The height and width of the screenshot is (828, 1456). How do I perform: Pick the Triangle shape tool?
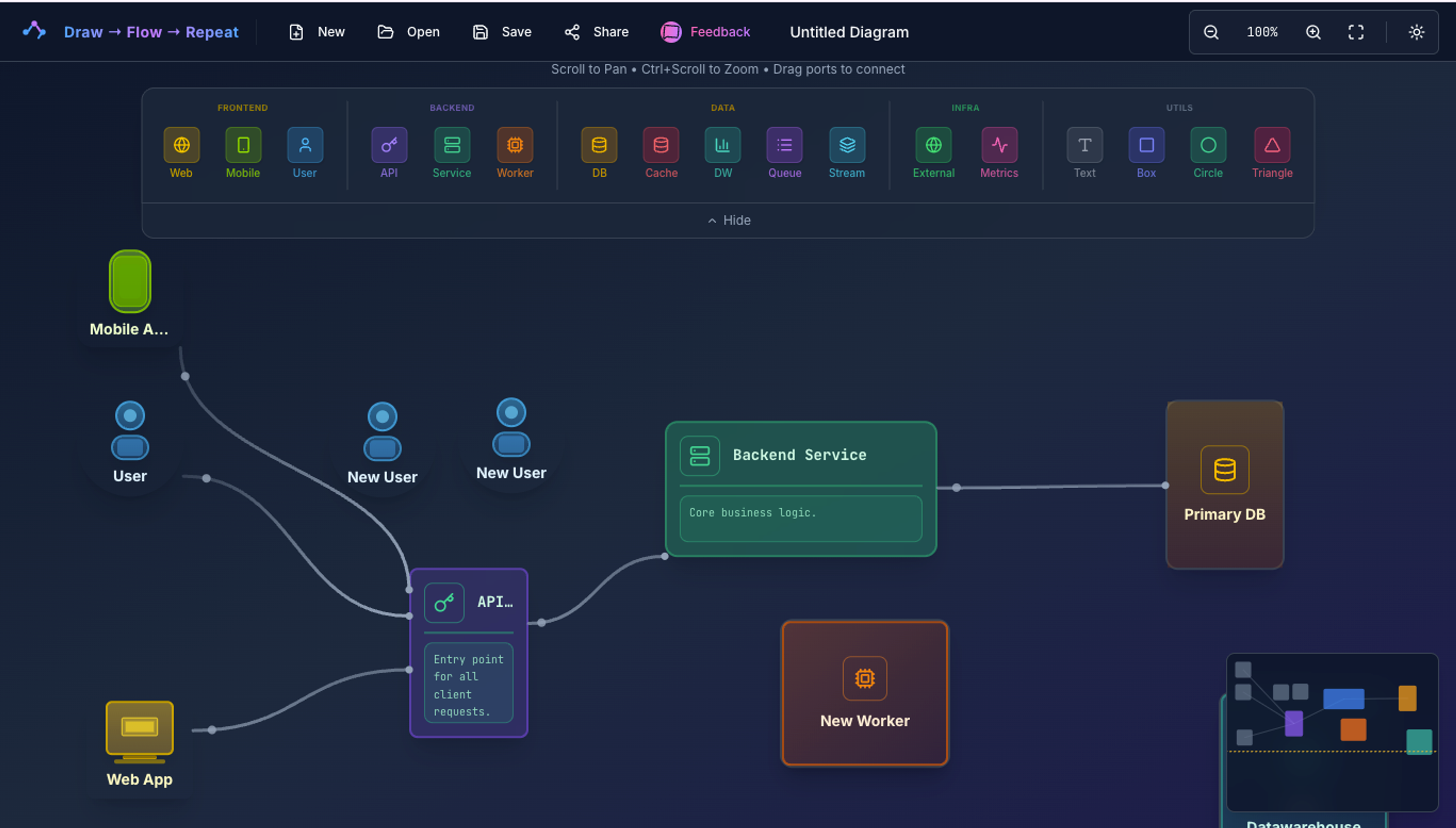(x=1272, y=145)
